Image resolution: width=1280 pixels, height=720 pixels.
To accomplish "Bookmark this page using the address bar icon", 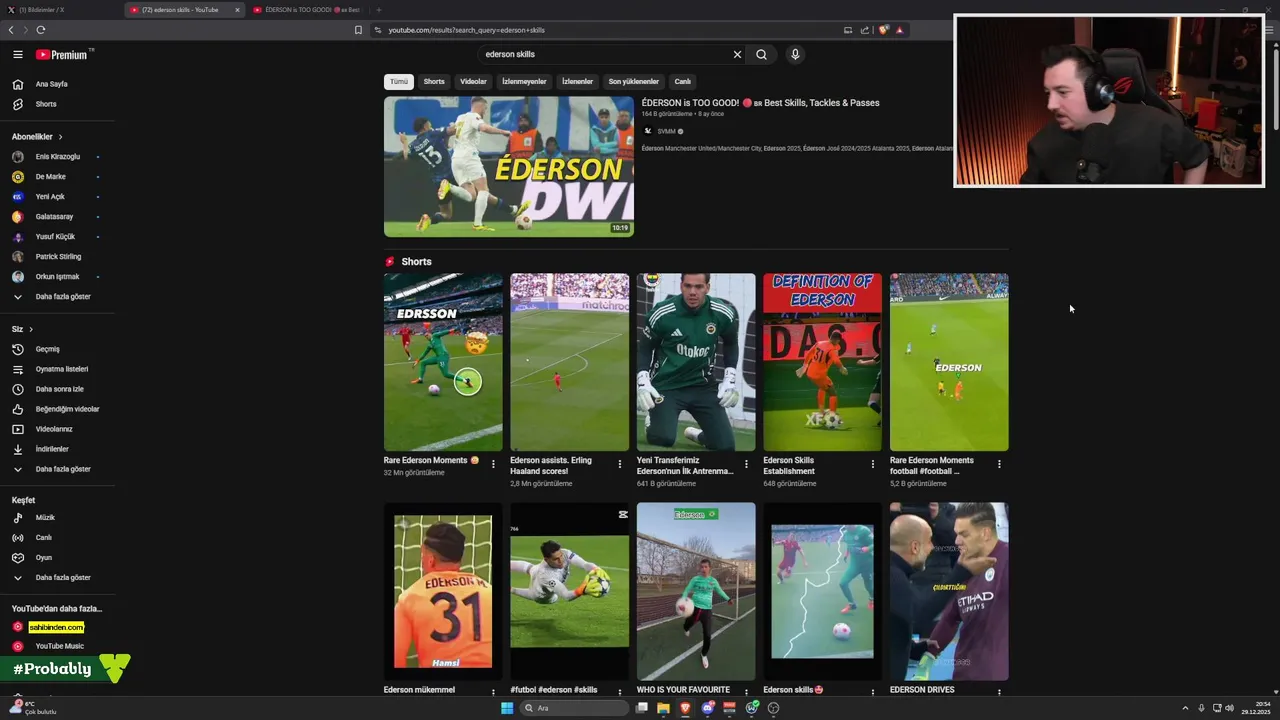I will [x=358, y=30].
